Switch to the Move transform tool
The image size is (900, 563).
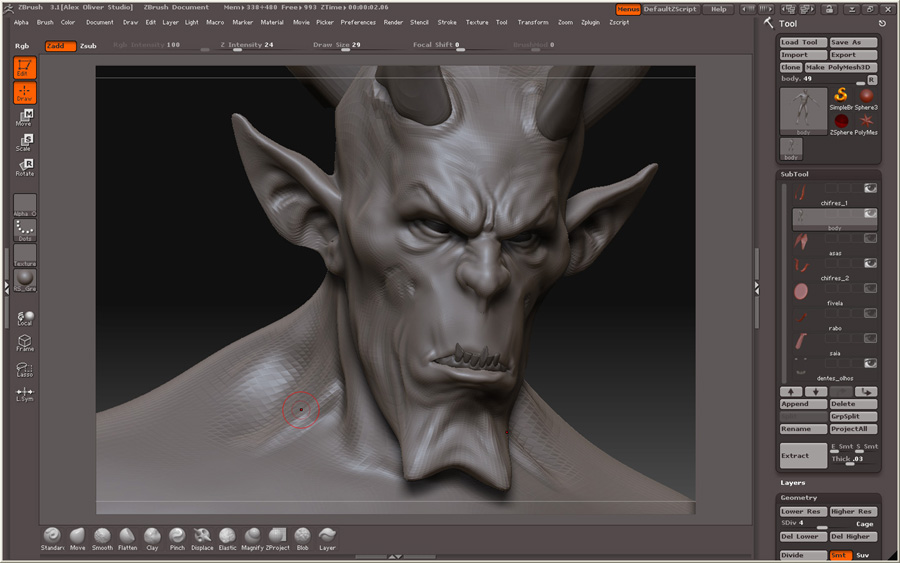tap(25, 118)
